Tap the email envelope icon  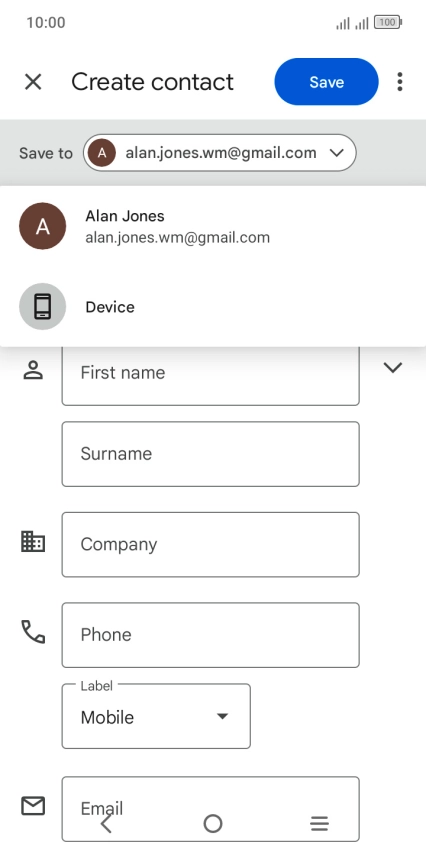pyautogui.click(x=33, y=805)
